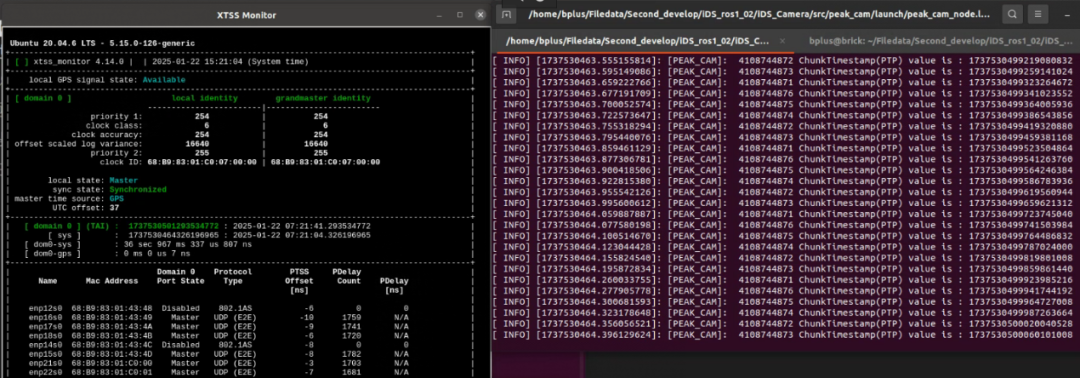Click the log line timestamped 1737530464.123044428
Image resolution: width=1080 pixels, height=378 pixels.
(x=782, y=248)
